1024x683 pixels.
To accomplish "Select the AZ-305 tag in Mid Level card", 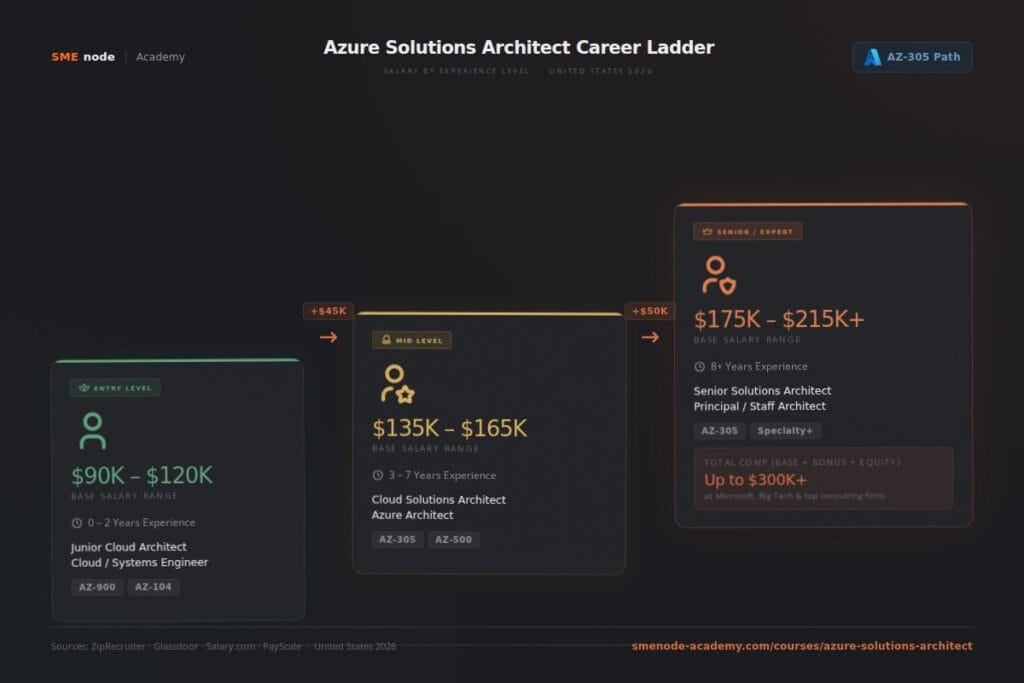I will pyautogui.click(x=397, y=539).
